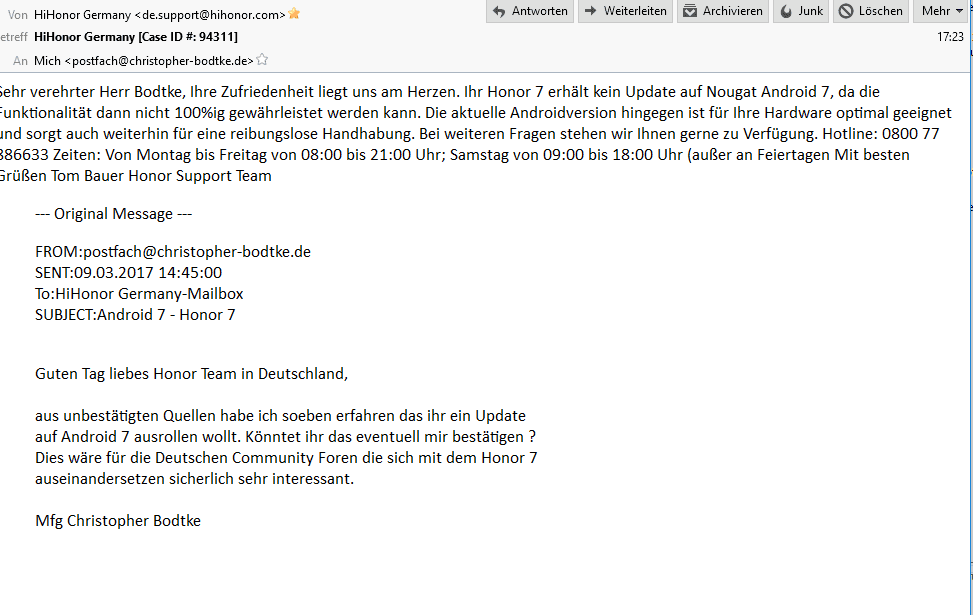
Task: Click the 'Von' sender label
Action: tap(18, 14)
